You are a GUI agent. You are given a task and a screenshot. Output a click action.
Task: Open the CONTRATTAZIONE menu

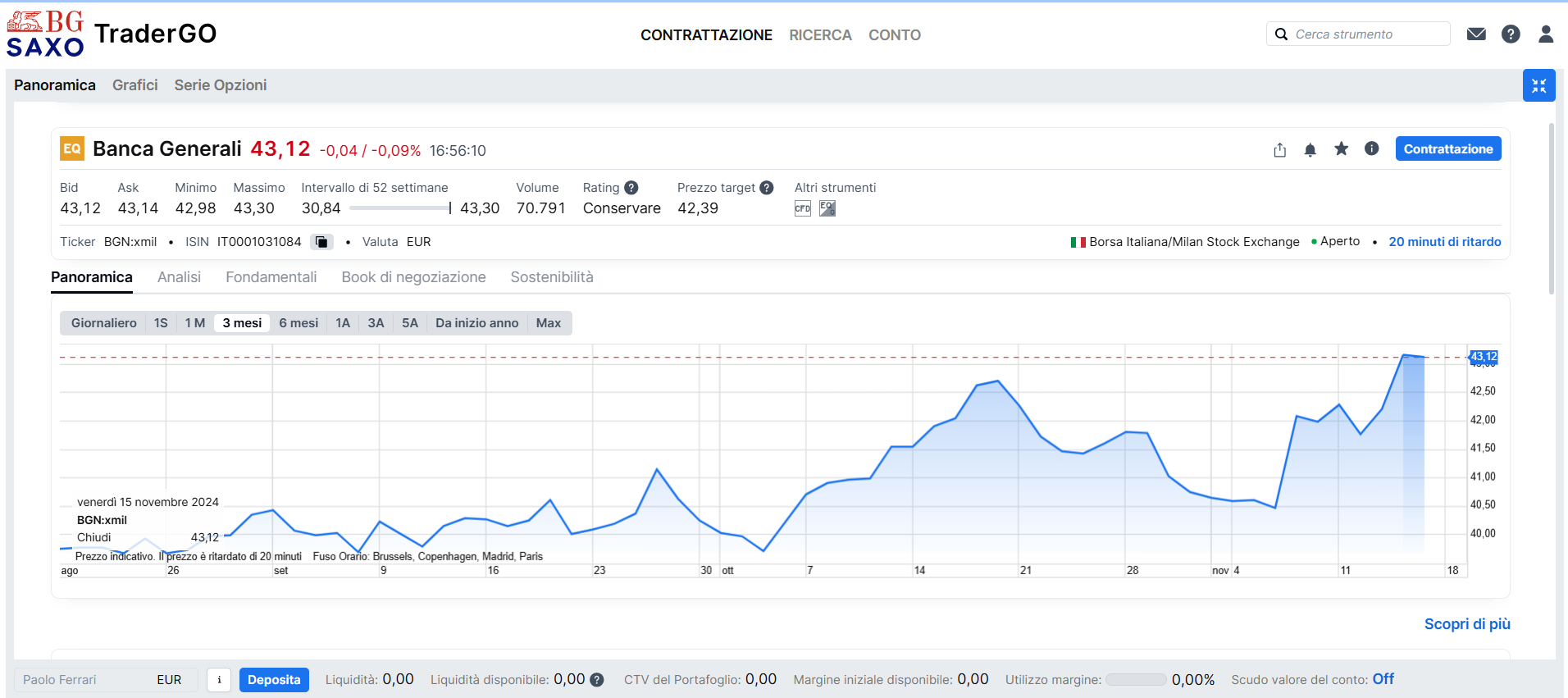(706, 35)
